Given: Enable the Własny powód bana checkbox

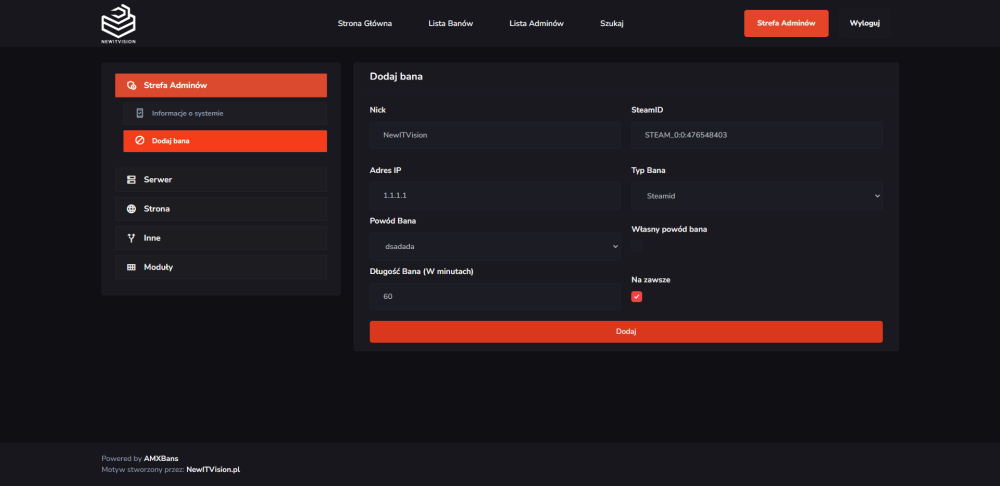Looking at the screenshot, I should click(x=636, y=246).
